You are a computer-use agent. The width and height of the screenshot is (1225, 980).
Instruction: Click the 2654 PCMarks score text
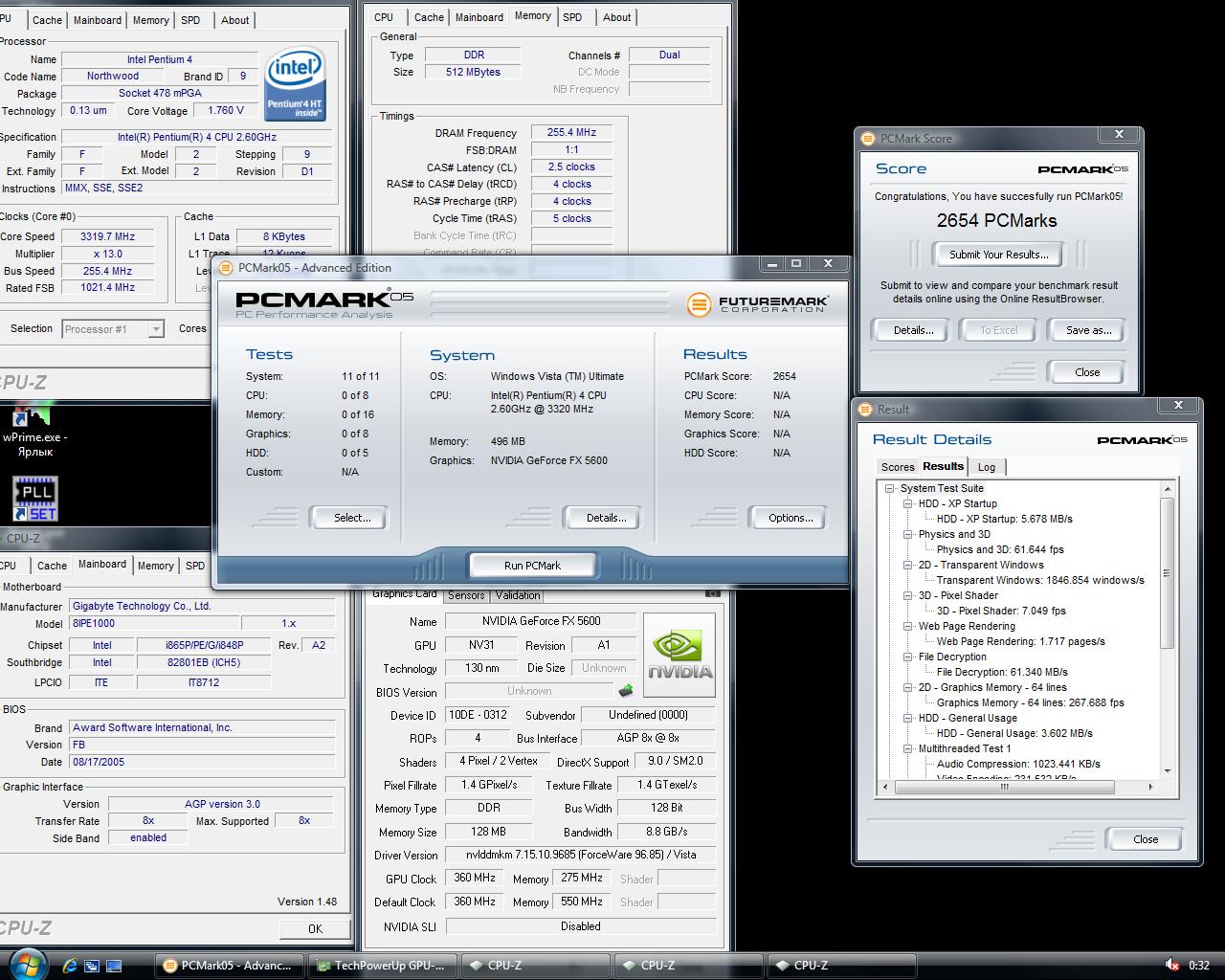996,221
